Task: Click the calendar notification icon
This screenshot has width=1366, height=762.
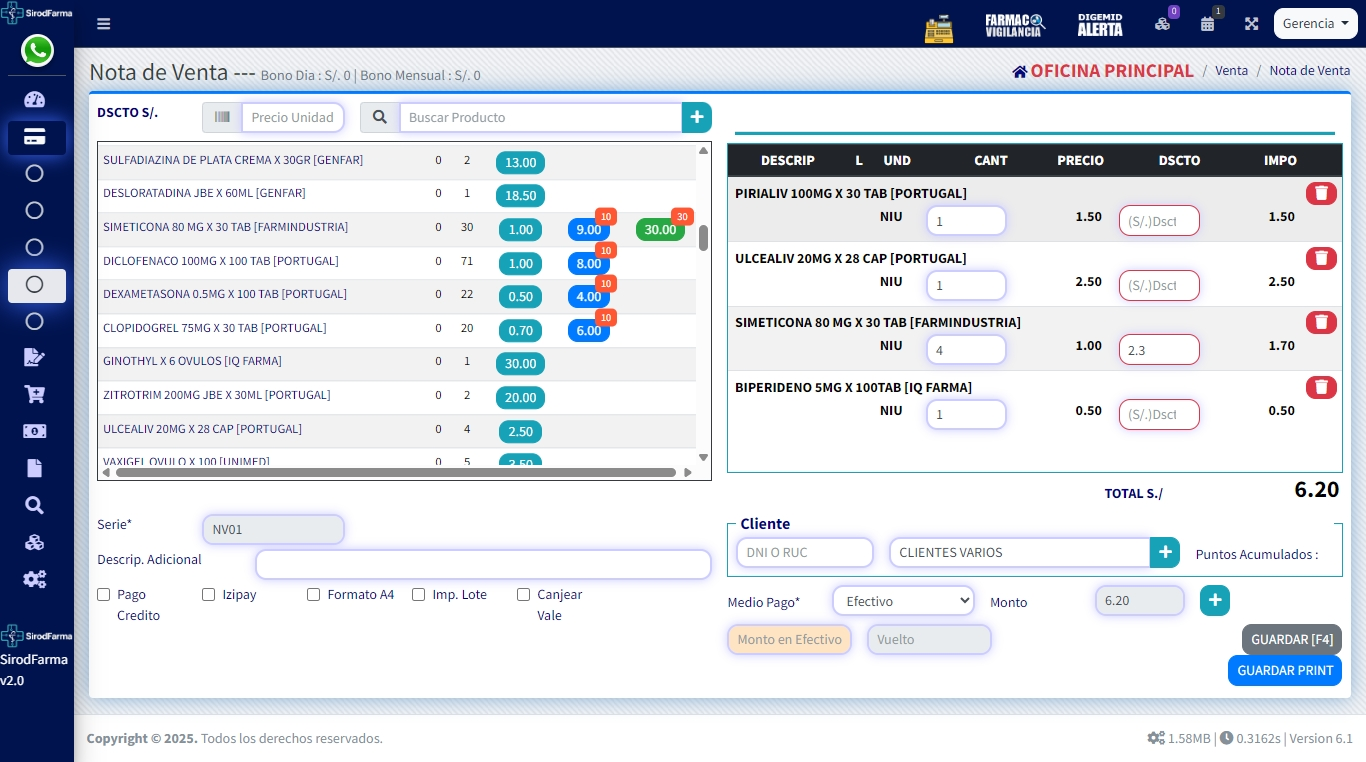Action: pyautogui.click(x=1208, y=24)
